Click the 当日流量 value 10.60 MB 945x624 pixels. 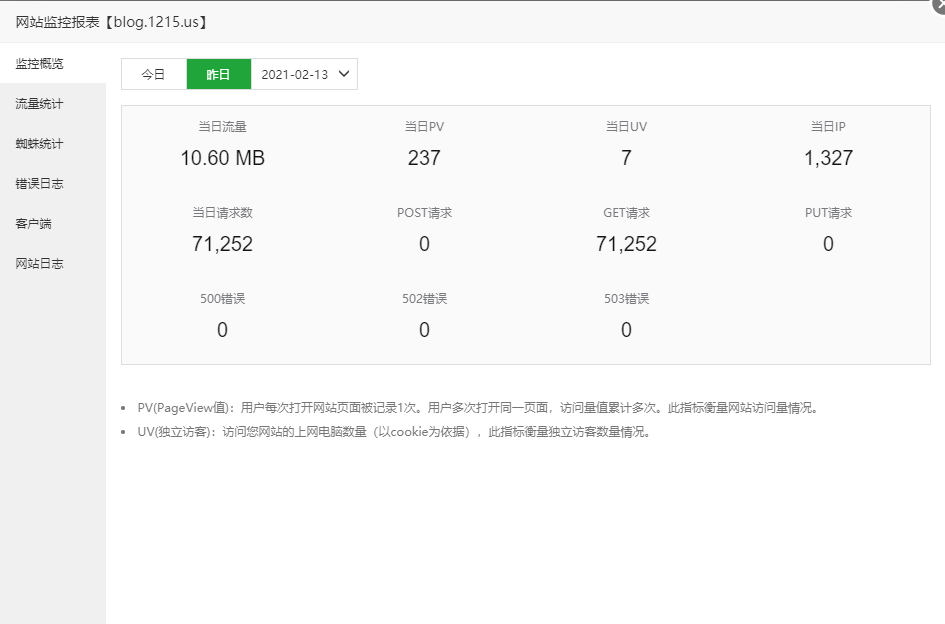pyautogui.click(x=222, y=158)
